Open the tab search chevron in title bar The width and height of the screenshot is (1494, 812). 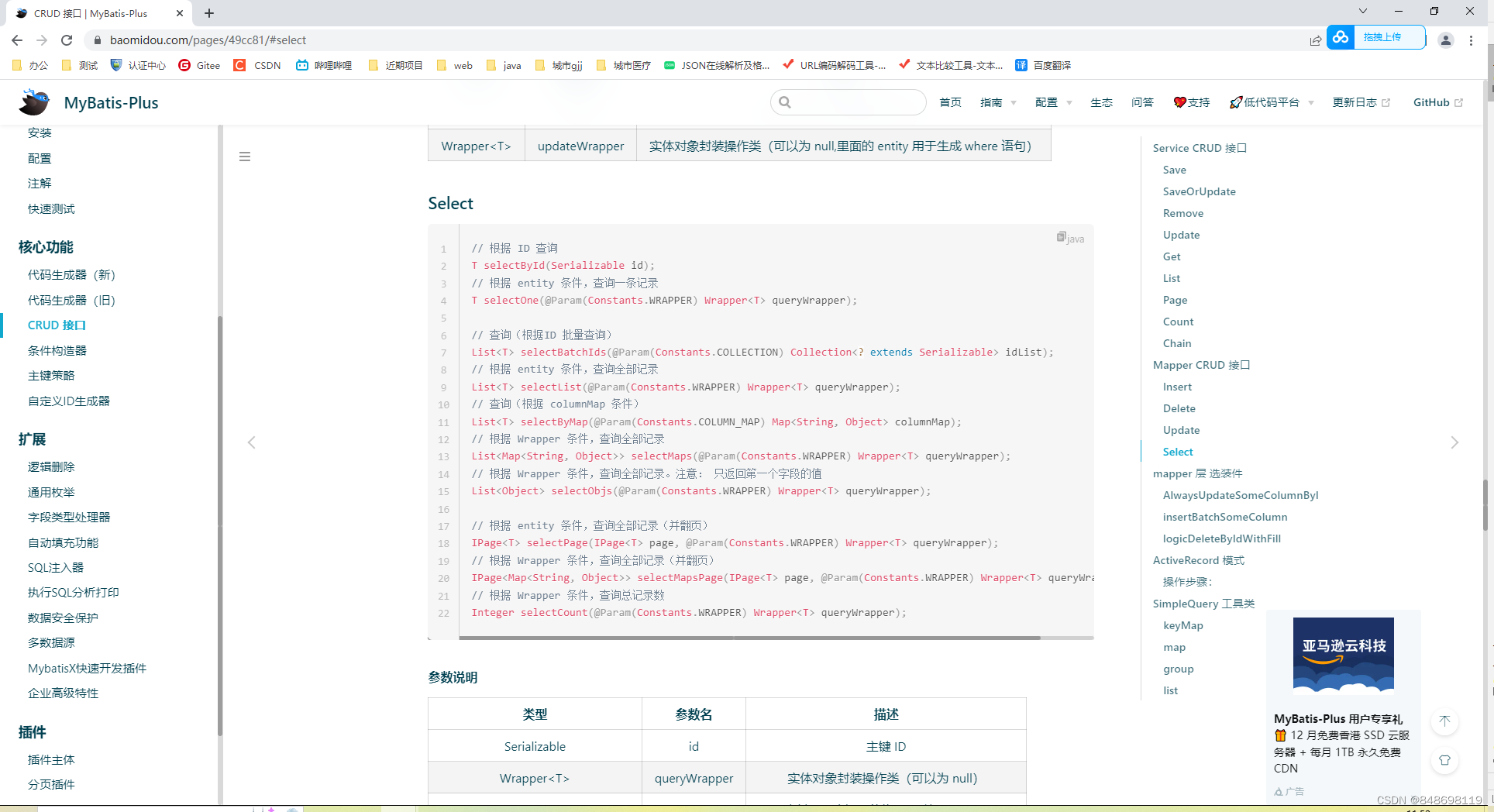pos(1363,11)
